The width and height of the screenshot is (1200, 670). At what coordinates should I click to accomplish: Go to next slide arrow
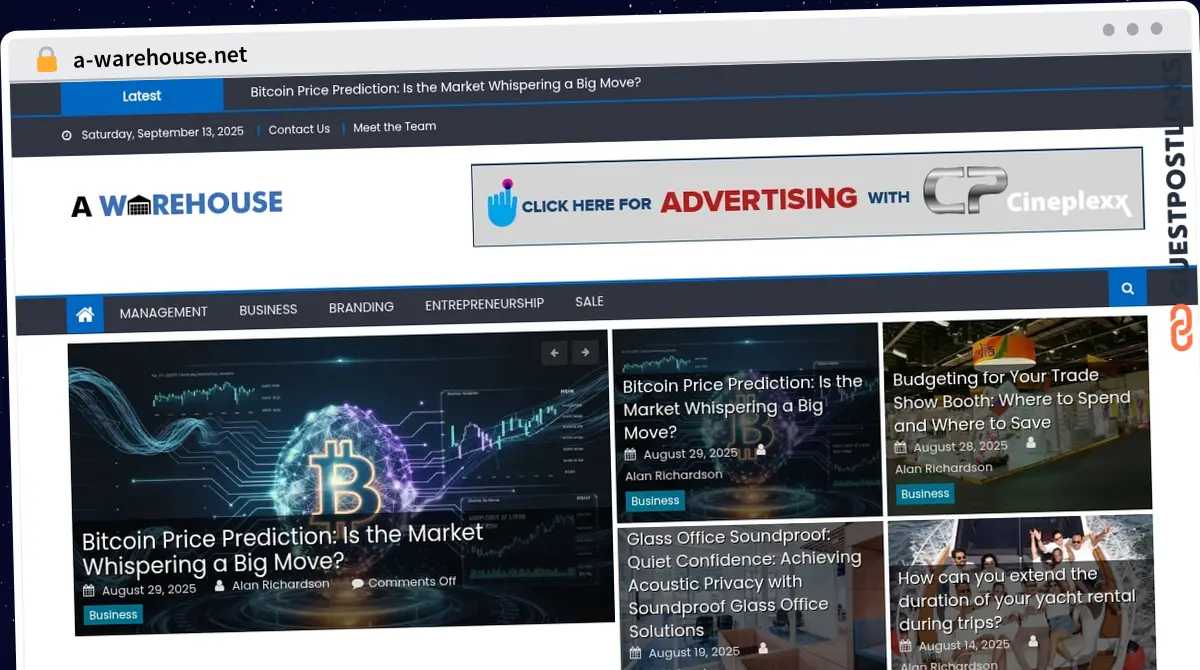pyautogui.click(x=585, y=352)
